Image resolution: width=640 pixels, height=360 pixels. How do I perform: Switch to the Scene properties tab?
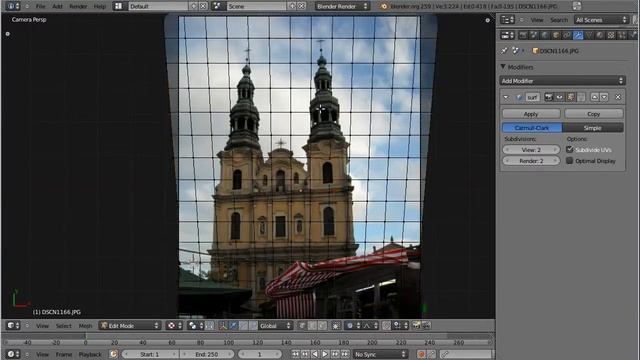534,36
